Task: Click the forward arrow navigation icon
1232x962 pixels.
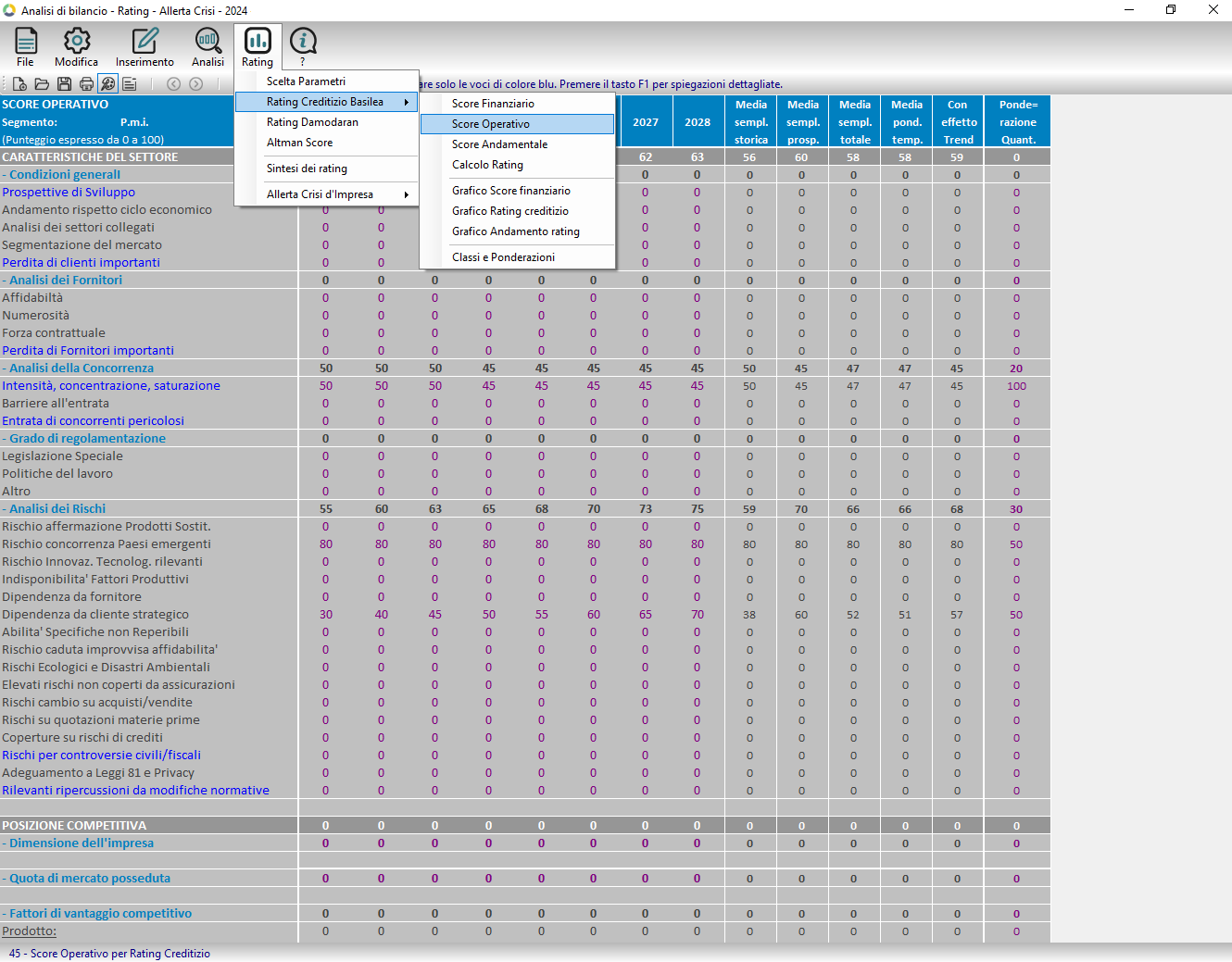Action: [195, 84]
